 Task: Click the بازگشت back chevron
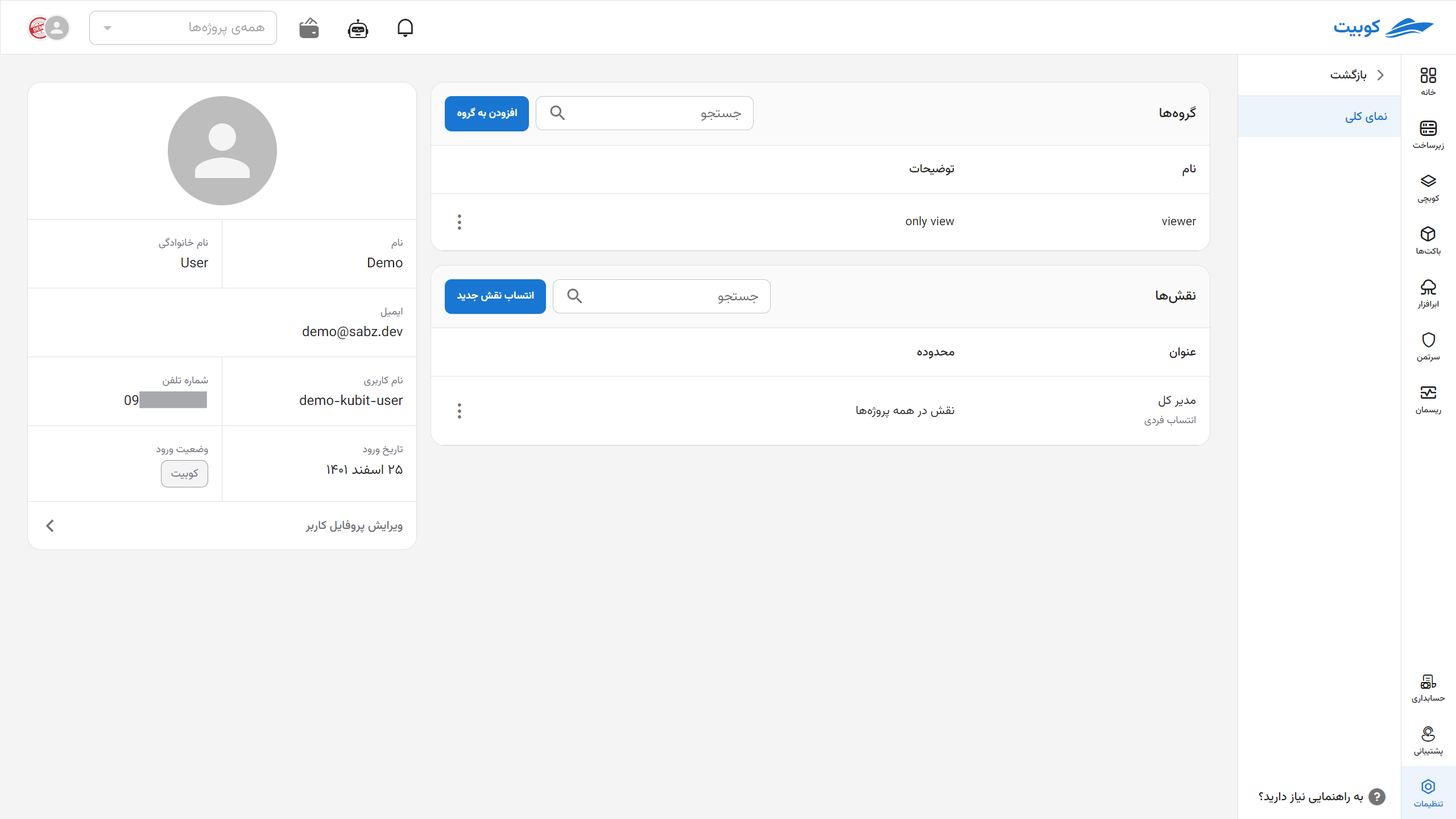[x=1380, y=75]
